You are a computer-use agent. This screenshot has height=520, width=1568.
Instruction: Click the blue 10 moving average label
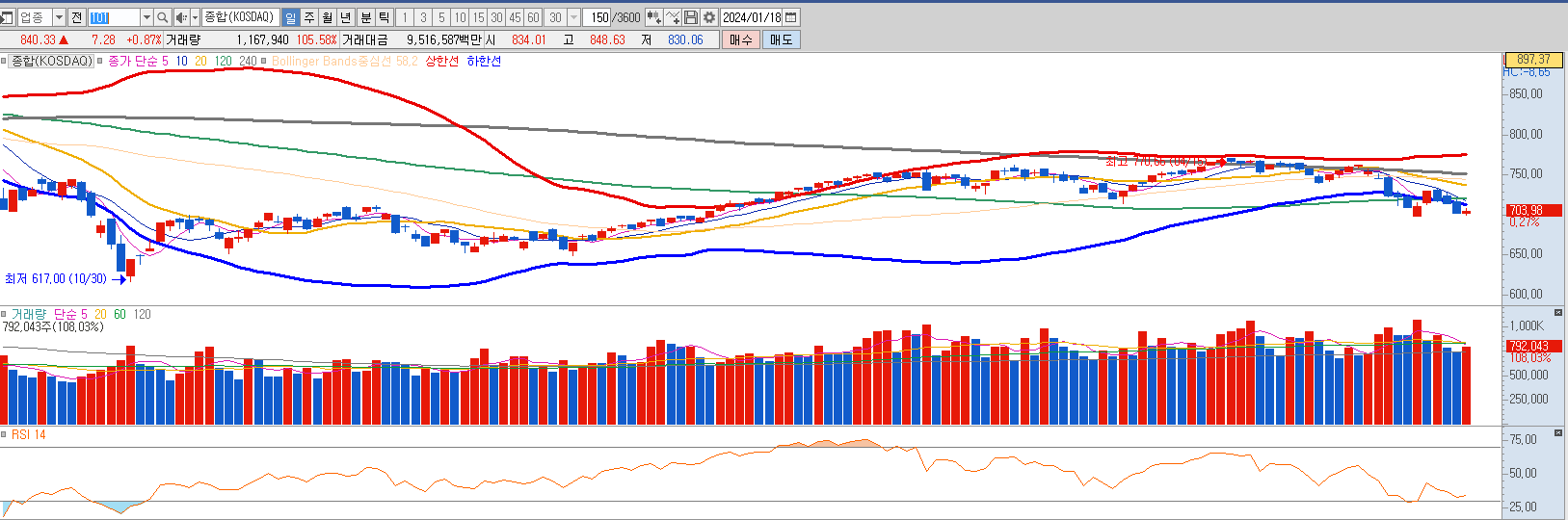181,61
